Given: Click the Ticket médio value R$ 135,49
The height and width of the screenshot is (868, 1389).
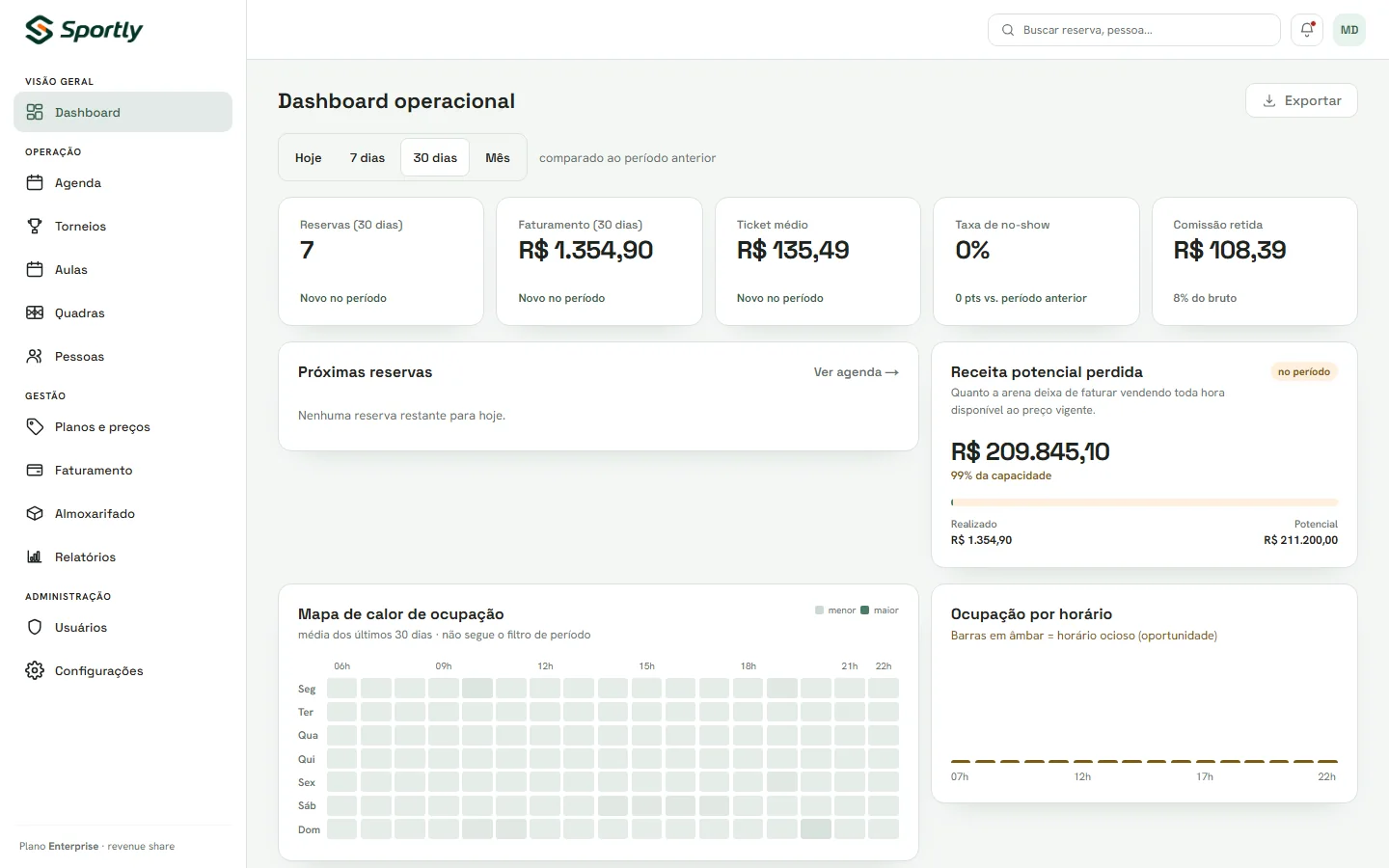Looking at the screenshot, I should [x=793, y=251].
